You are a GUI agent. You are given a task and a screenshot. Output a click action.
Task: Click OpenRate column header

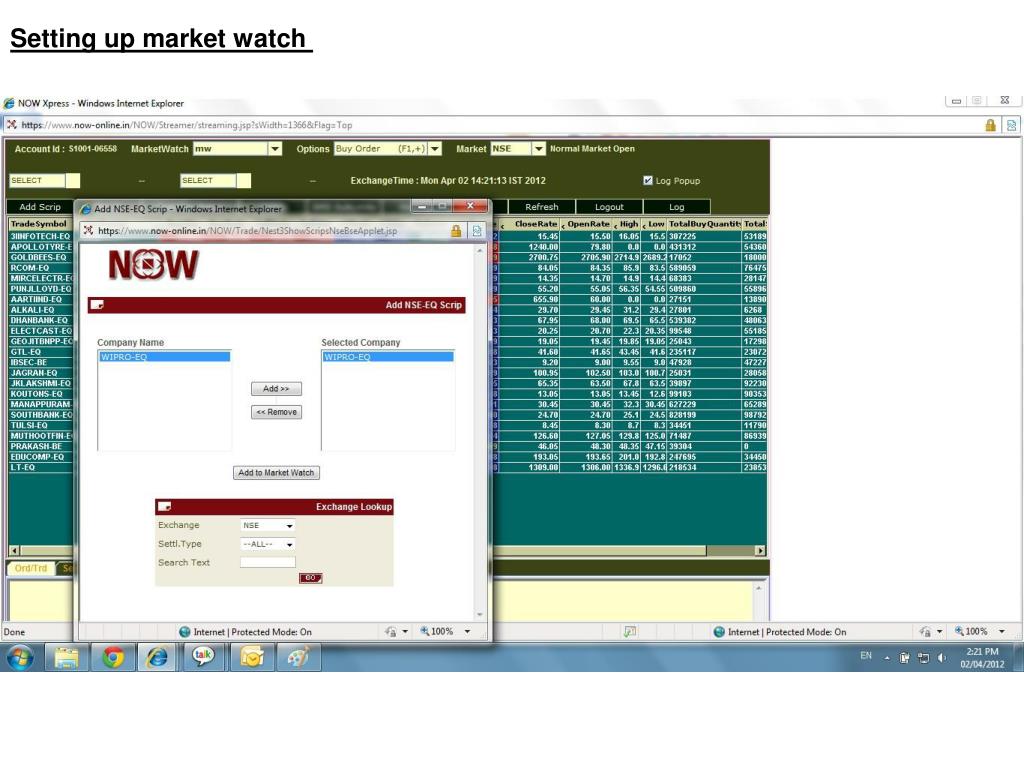pos(586,224)
